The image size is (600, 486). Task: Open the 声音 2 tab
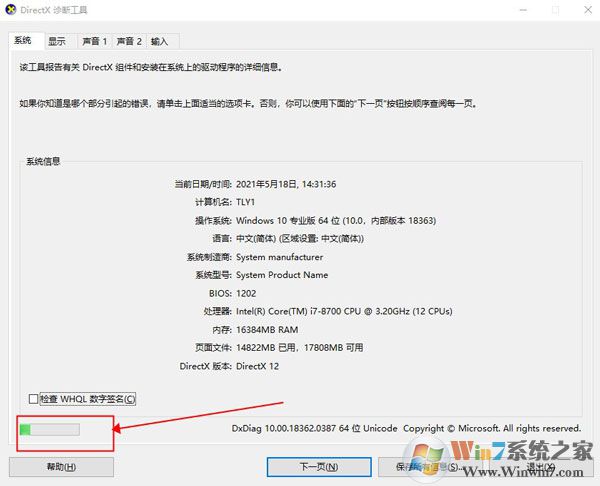(x=129, y=41)
